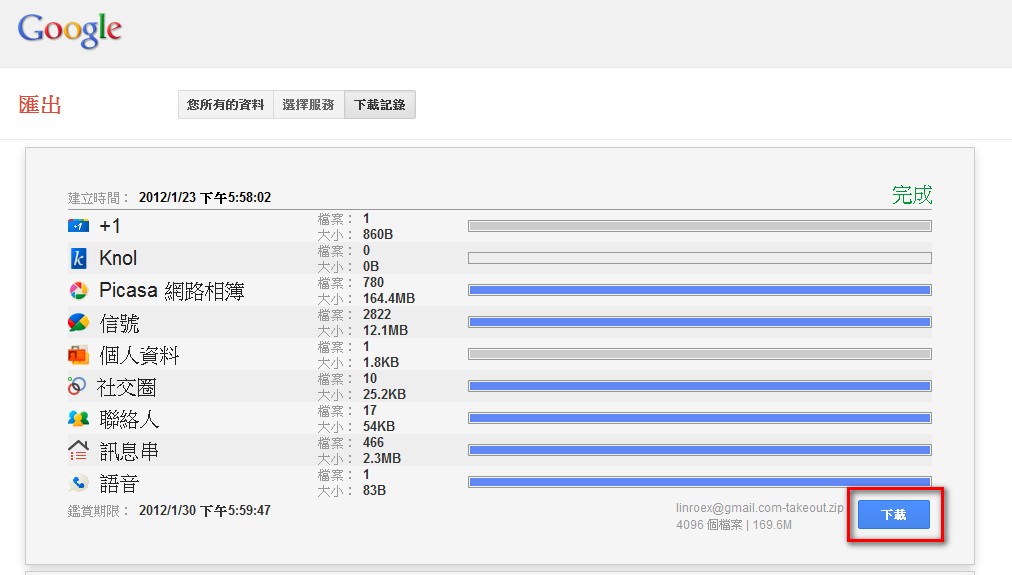Click the +1 progress bar
This screenshot has height=575, width=1012.
pyautogui.click(x=700, y=226)
